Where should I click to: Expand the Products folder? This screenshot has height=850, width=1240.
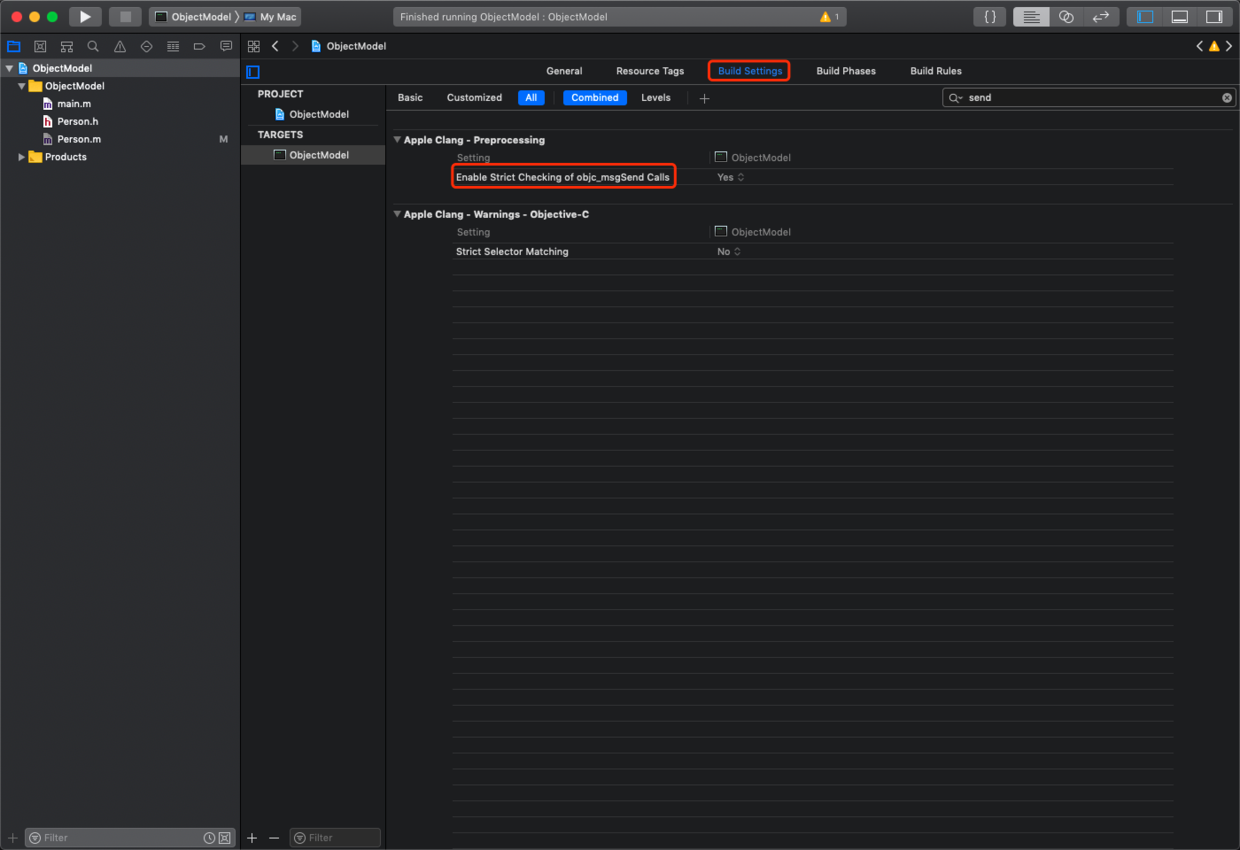coord(22,157)
